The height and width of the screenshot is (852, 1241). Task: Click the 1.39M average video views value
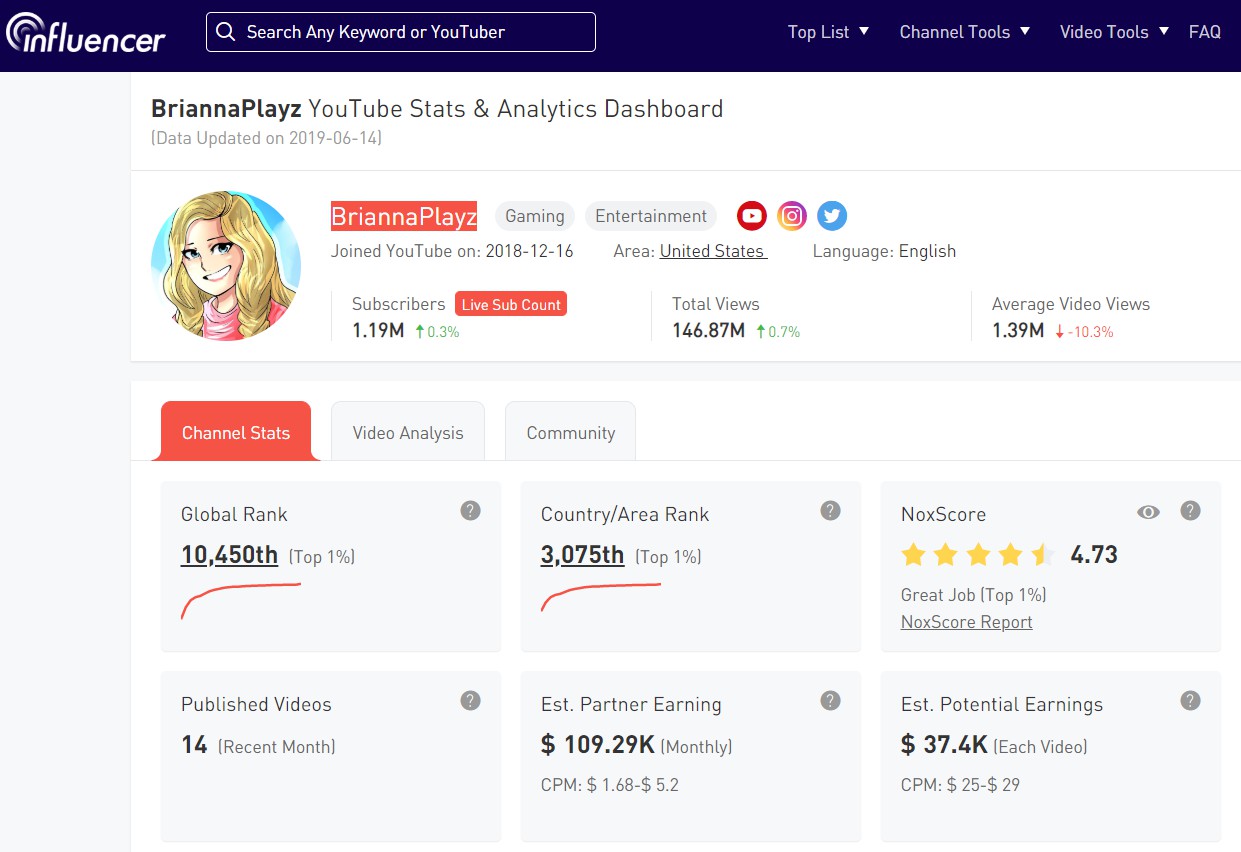coord(1018,331)
